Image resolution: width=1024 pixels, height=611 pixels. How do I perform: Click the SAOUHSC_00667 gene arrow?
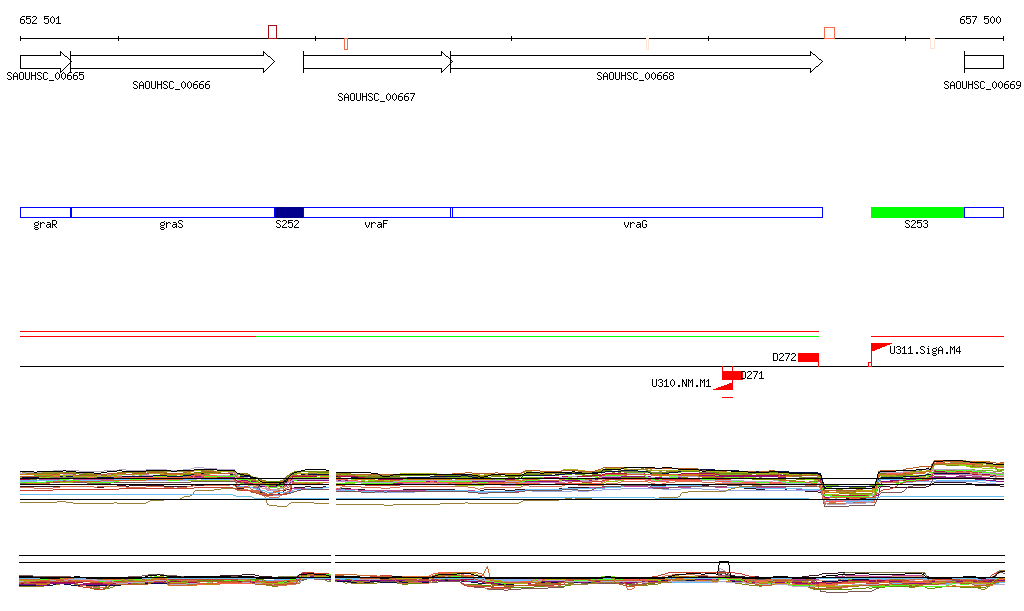click(x=377, y=62)
